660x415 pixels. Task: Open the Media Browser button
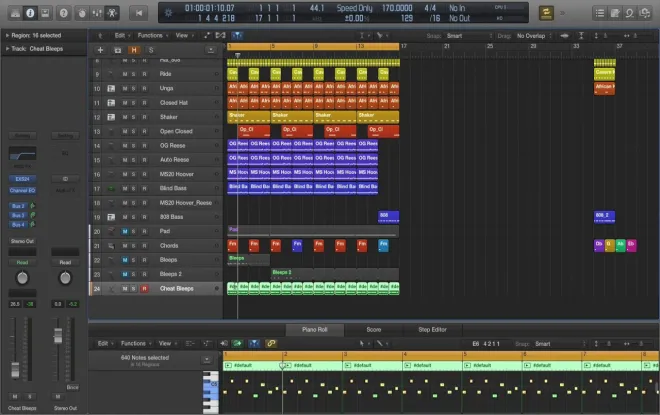pos(644,13)
